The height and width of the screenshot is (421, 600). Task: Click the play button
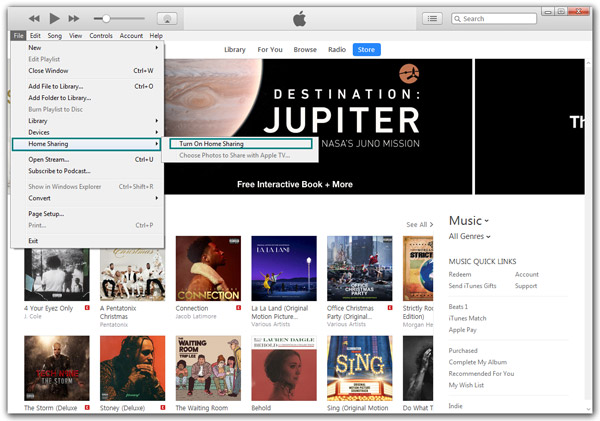[54, 18]
